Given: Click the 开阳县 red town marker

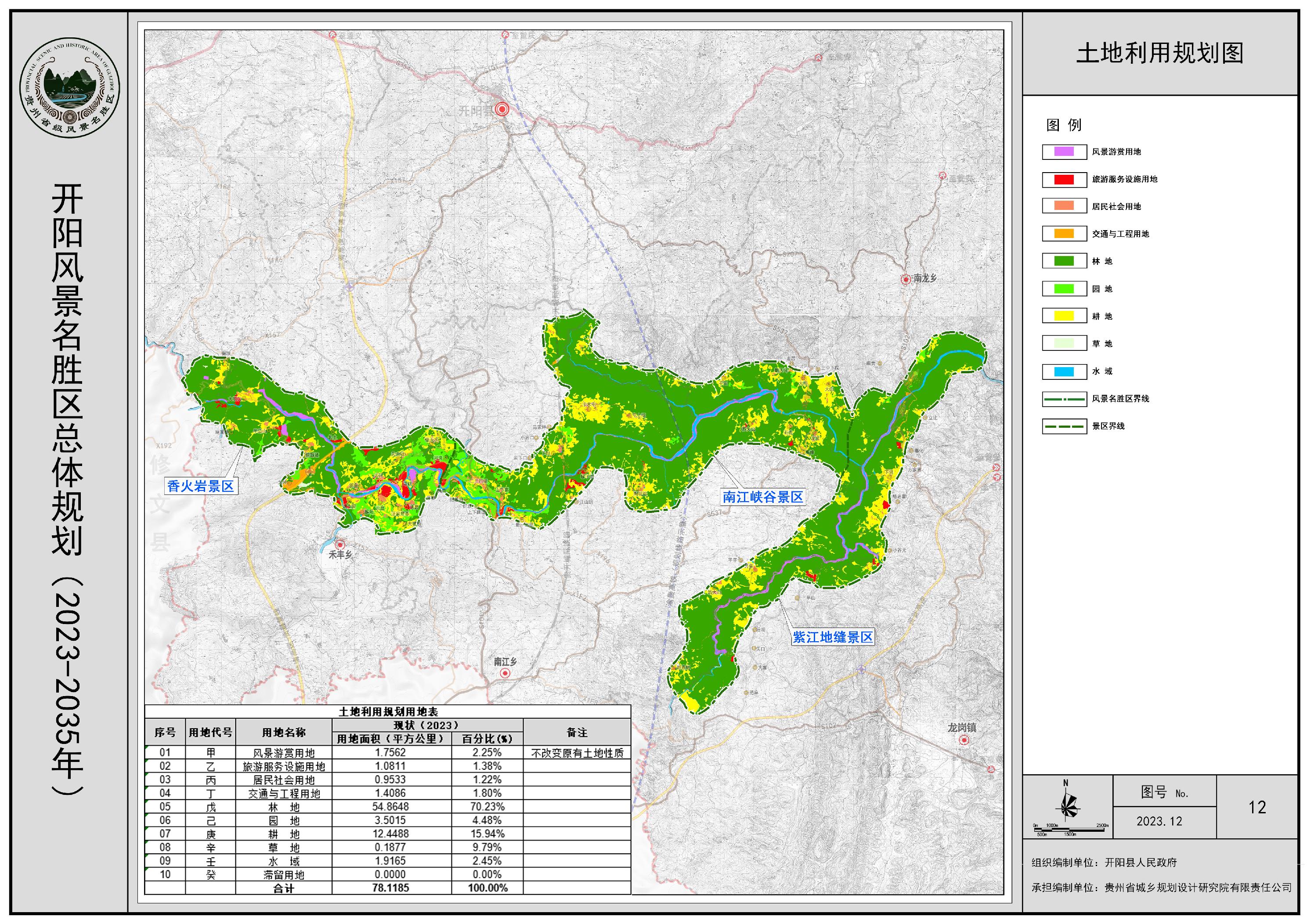Looking at the screenshot, I should pyautogui.click(x=502, y=109).
